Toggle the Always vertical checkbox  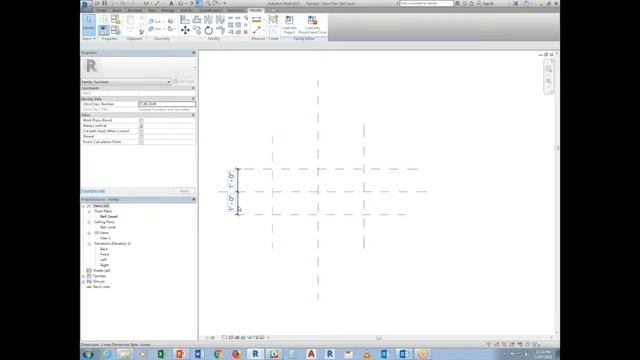point(141,126)
